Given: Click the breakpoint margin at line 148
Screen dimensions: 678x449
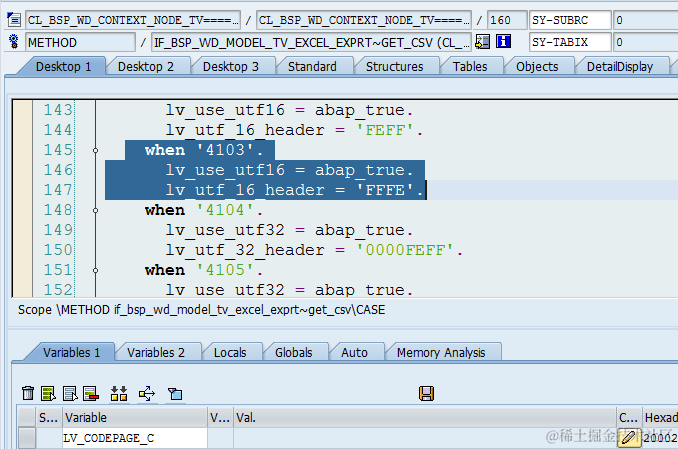Looking at the screenshot, I should point(23,210).
